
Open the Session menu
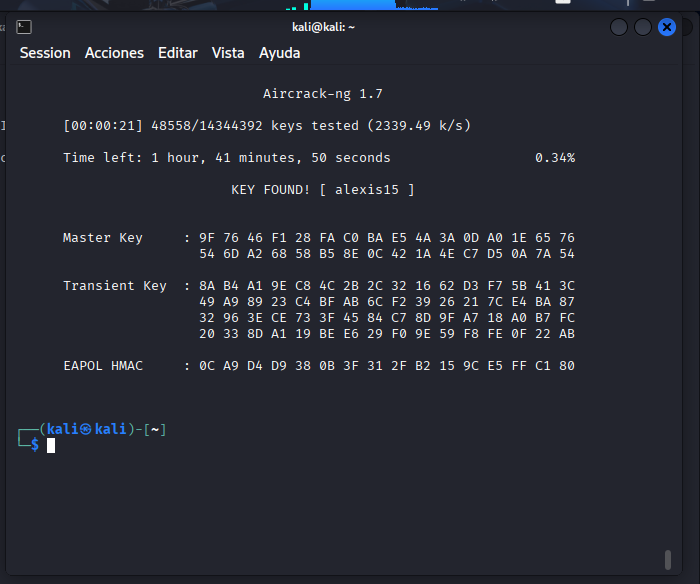click(45, 53)
